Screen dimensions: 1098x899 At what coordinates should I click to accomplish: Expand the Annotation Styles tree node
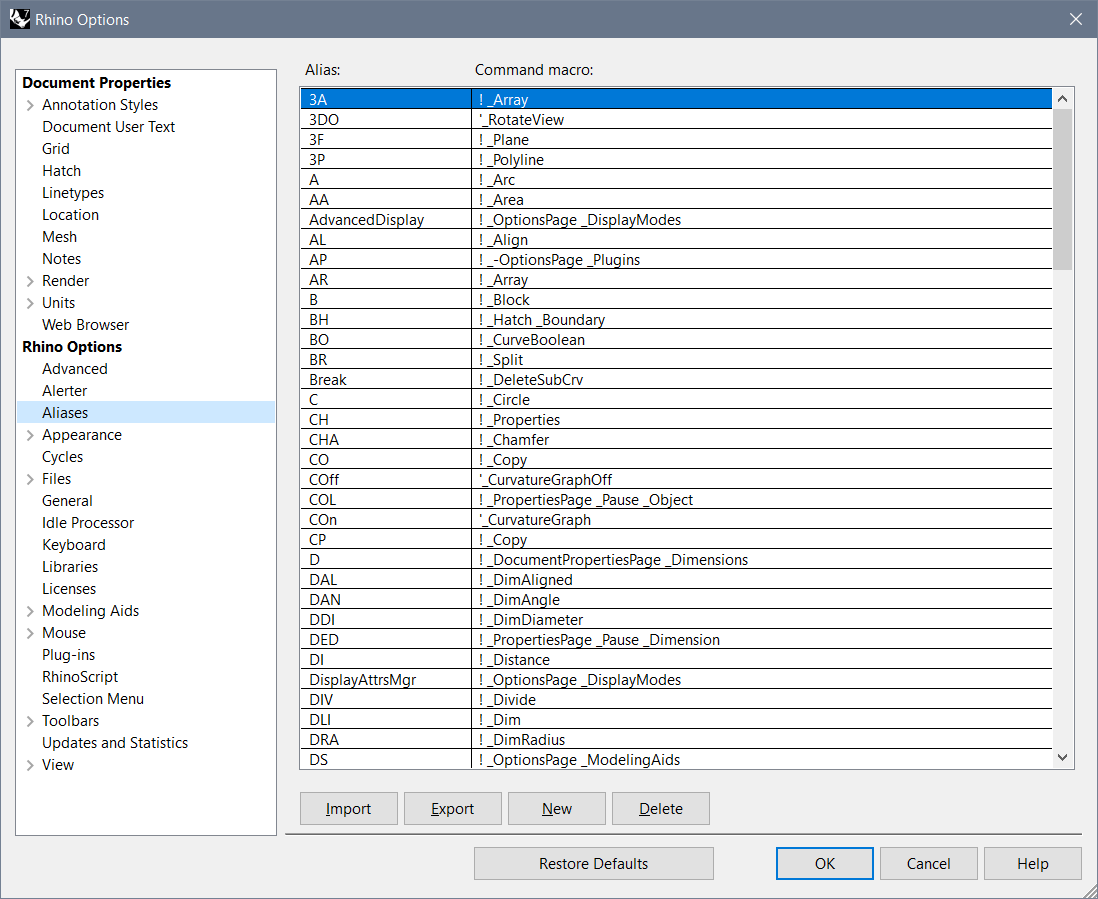coord(30,106)
